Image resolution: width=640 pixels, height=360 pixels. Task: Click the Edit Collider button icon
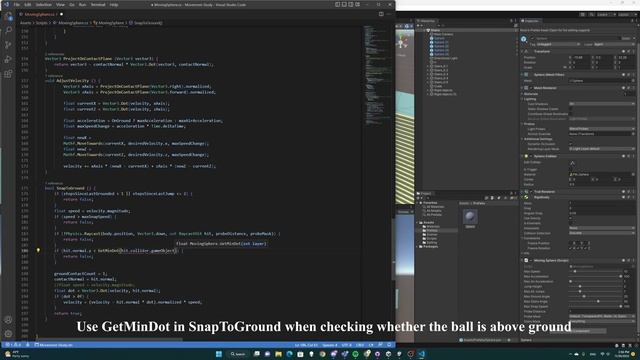(x=572, y=163)
